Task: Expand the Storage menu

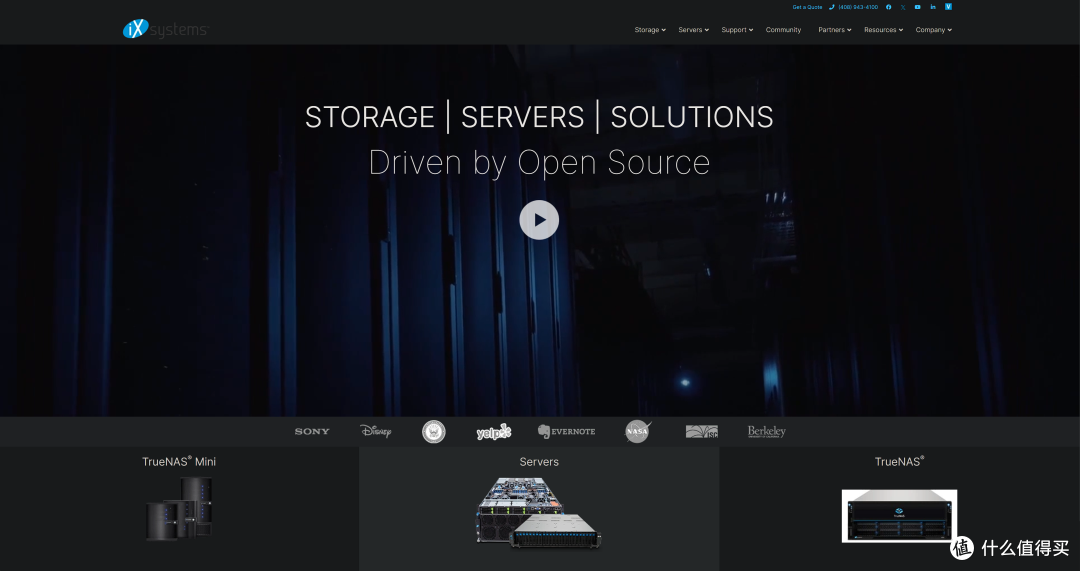Action: [650, 30]
